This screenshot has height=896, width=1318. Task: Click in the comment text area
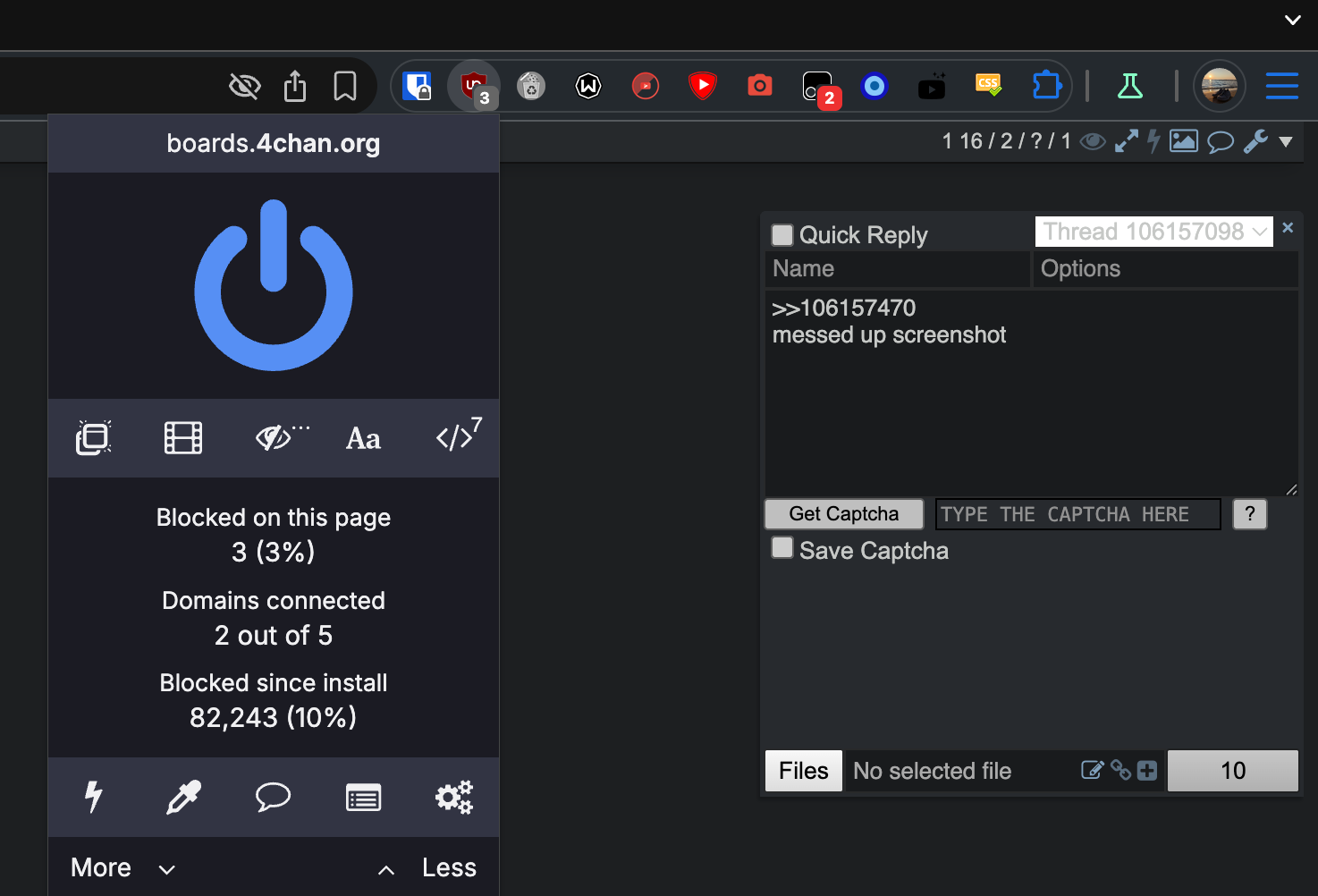(x=1032, y=393)
